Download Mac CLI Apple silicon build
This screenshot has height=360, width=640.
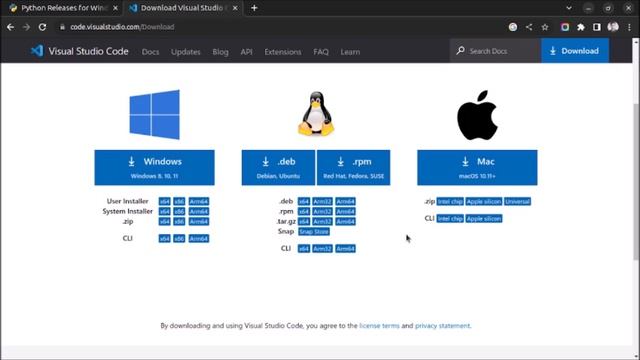pyautogui.click(x=484, y=218)
